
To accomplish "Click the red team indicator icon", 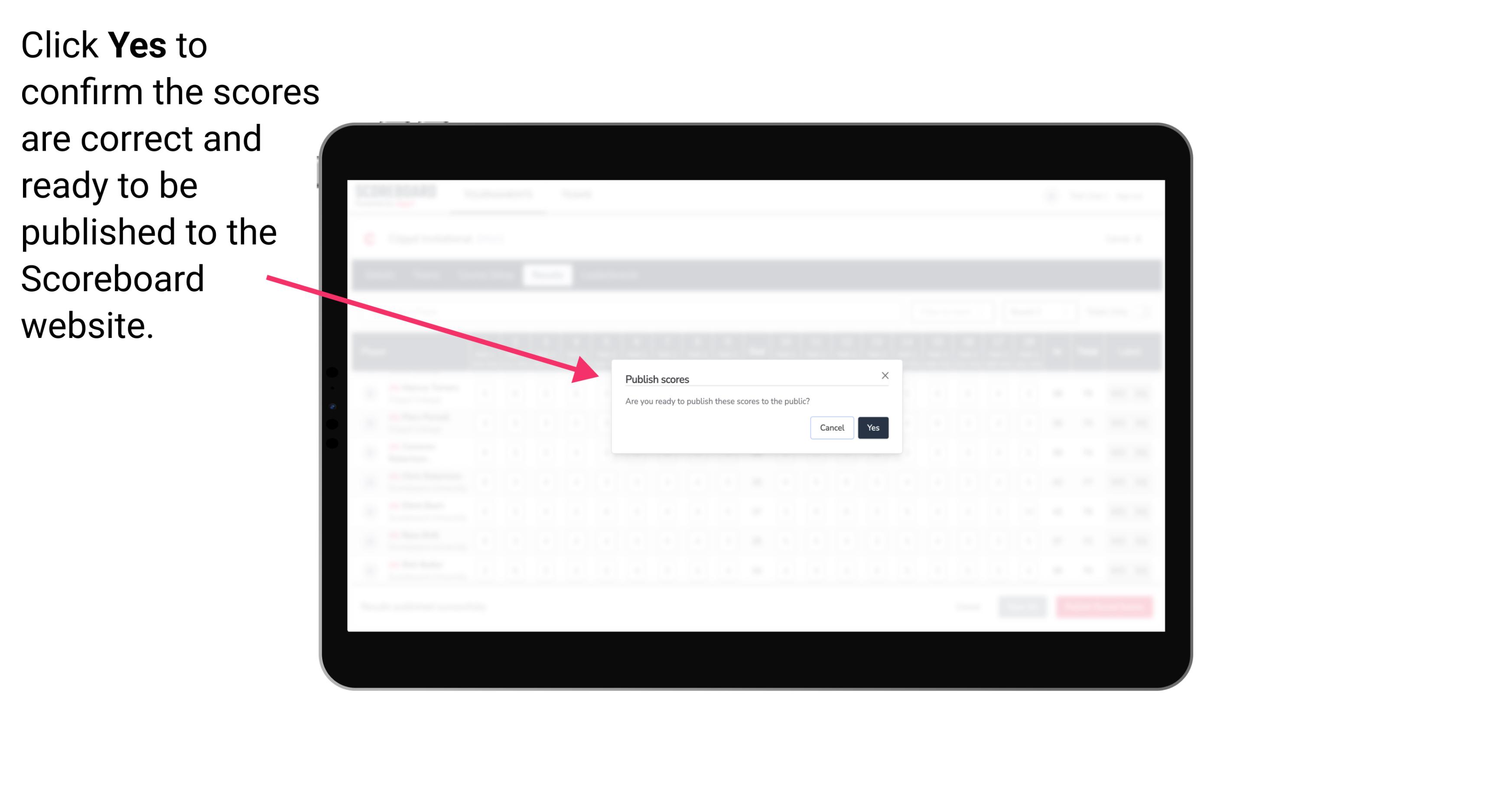I will [370, 238].
